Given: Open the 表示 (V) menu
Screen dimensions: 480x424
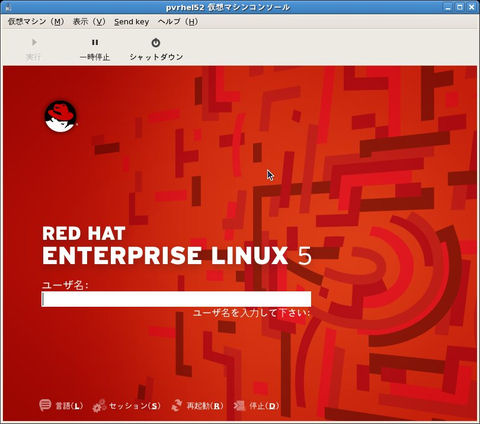Looking at the screenshot, I should click(89, 22).
